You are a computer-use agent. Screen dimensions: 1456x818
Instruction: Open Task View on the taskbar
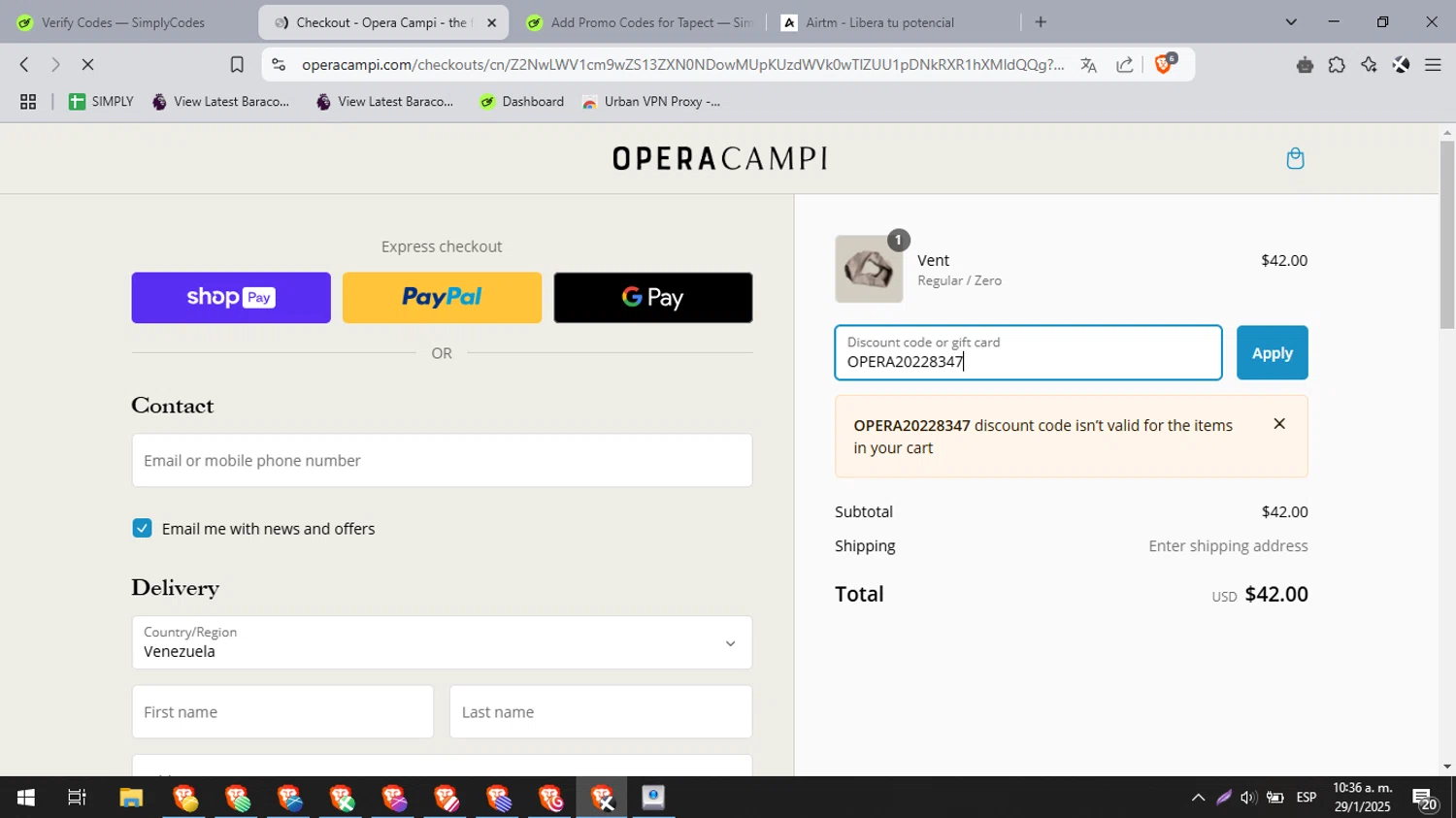[x=77, y=798]
